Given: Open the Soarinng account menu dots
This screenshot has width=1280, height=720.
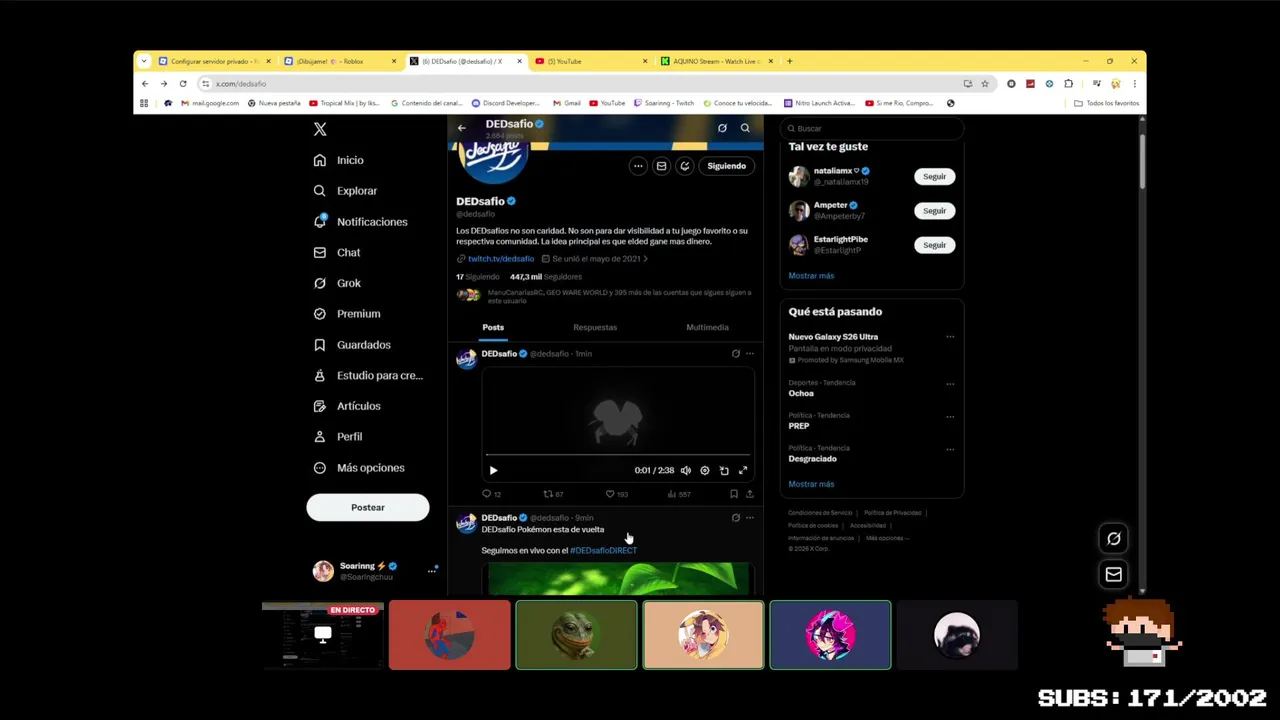Looking at the screenshot, I should point(432,571).
